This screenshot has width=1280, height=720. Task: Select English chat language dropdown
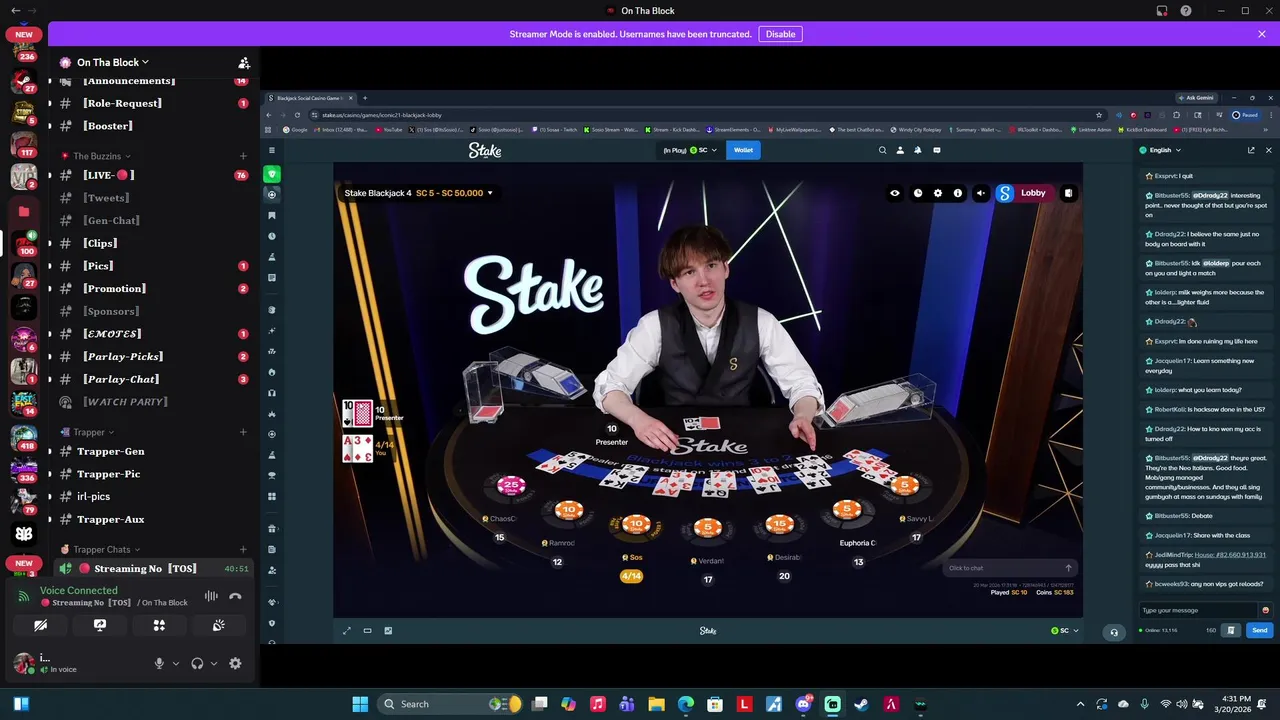pyautogui.click(x=1160, y=150)
